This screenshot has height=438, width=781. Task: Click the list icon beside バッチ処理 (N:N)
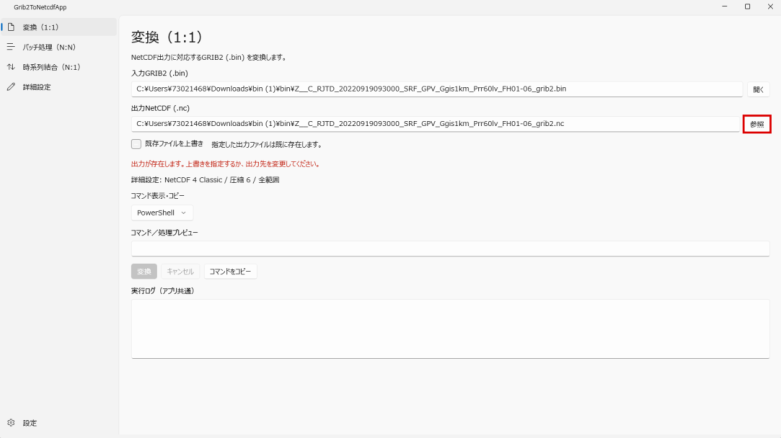click(11, 47)
